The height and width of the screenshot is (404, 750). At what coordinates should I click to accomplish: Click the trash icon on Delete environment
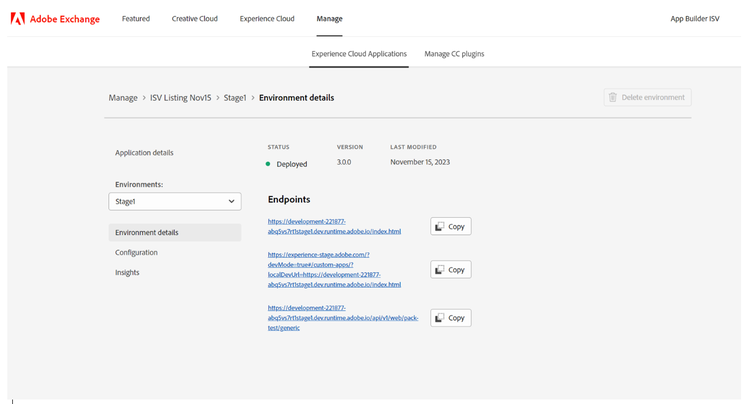[x=613, y=98]
